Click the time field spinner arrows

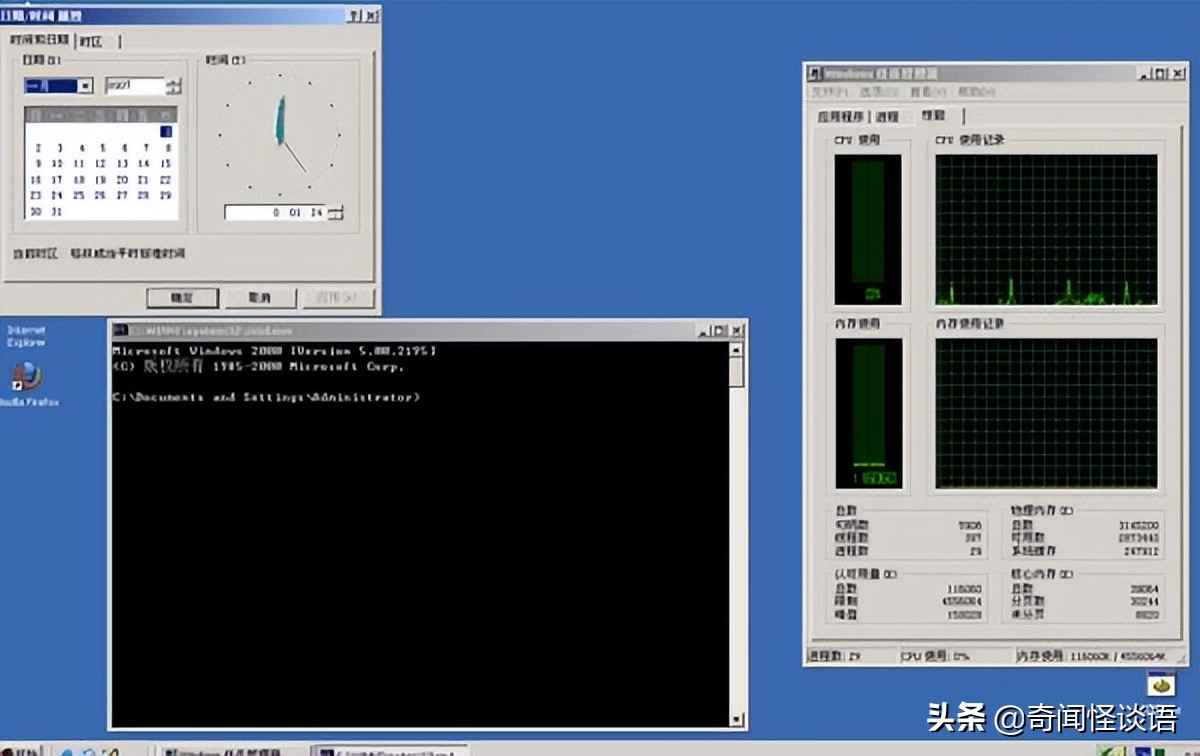tap(336, 212)
